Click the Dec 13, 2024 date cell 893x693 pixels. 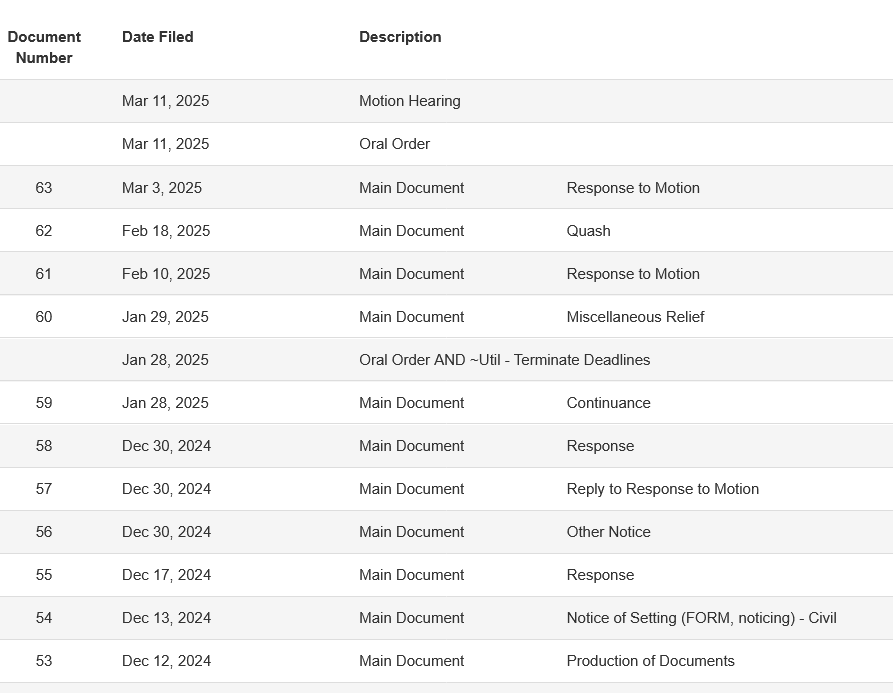(x=166, y=618)
